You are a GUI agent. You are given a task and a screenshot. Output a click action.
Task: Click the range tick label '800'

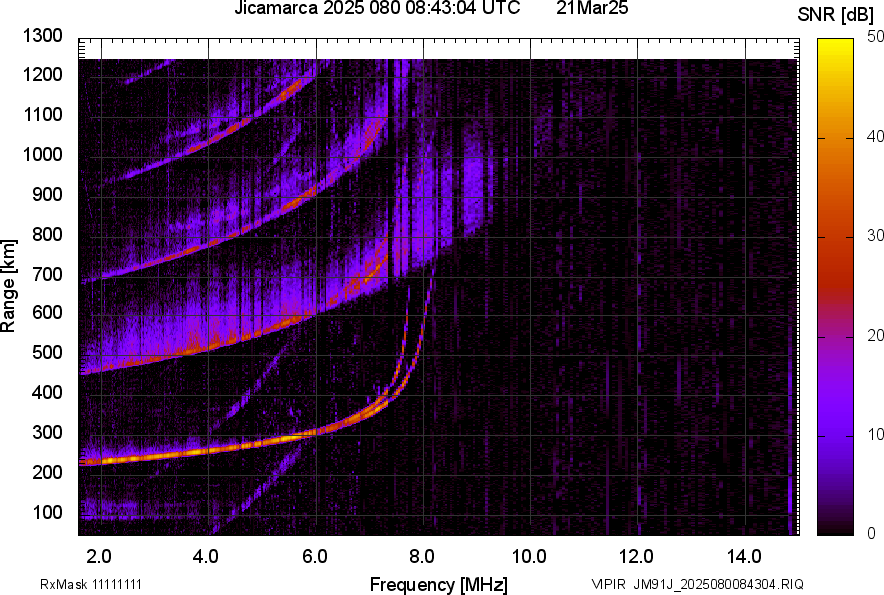tap(47, 233)
